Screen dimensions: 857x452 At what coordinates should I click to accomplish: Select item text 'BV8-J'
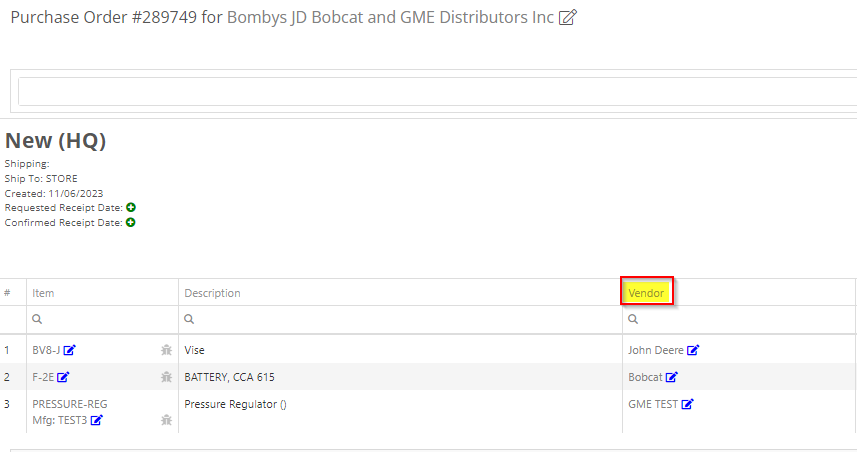pyautogui.click(x=46, y=350)
